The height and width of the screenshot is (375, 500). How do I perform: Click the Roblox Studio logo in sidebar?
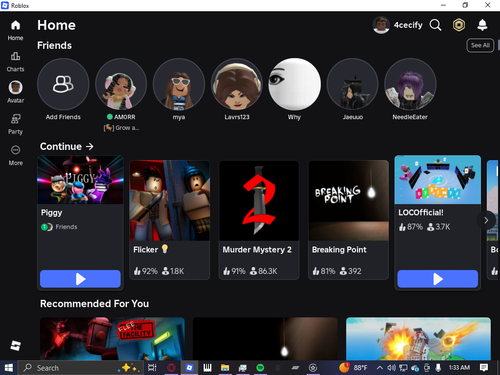(15, 345)
